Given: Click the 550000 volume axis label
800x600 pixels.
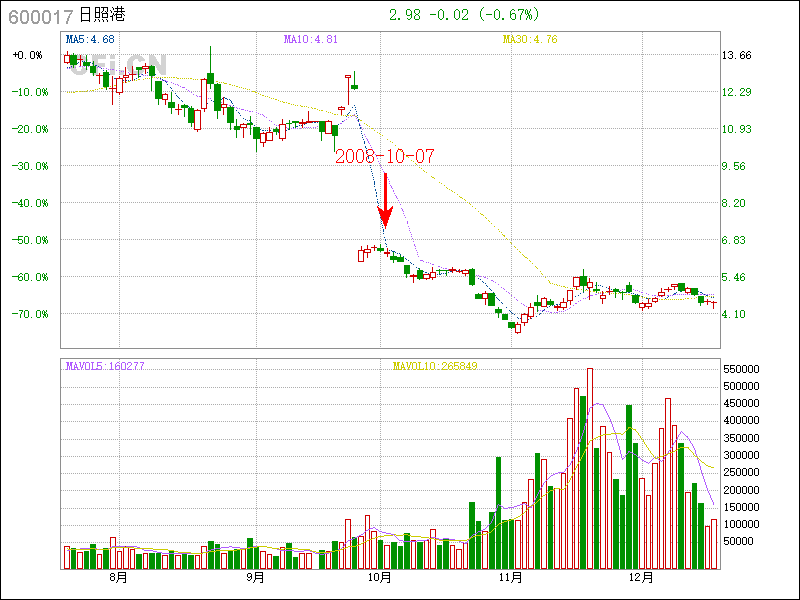Looking at the screenshot, I should pyautogui.click(x=741, y=369).
